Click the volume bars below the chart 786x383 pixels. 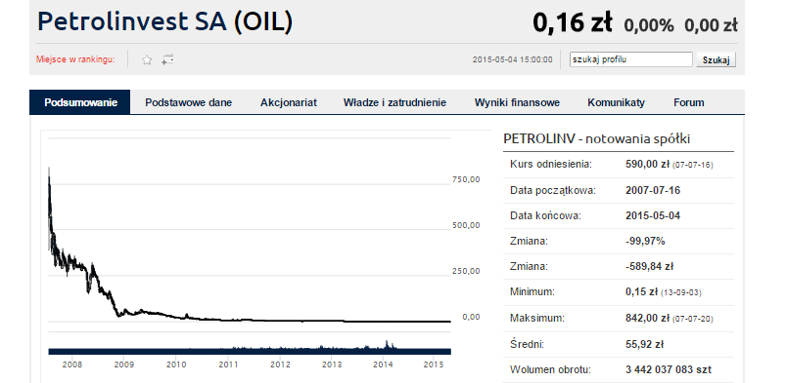click(250, 349)
